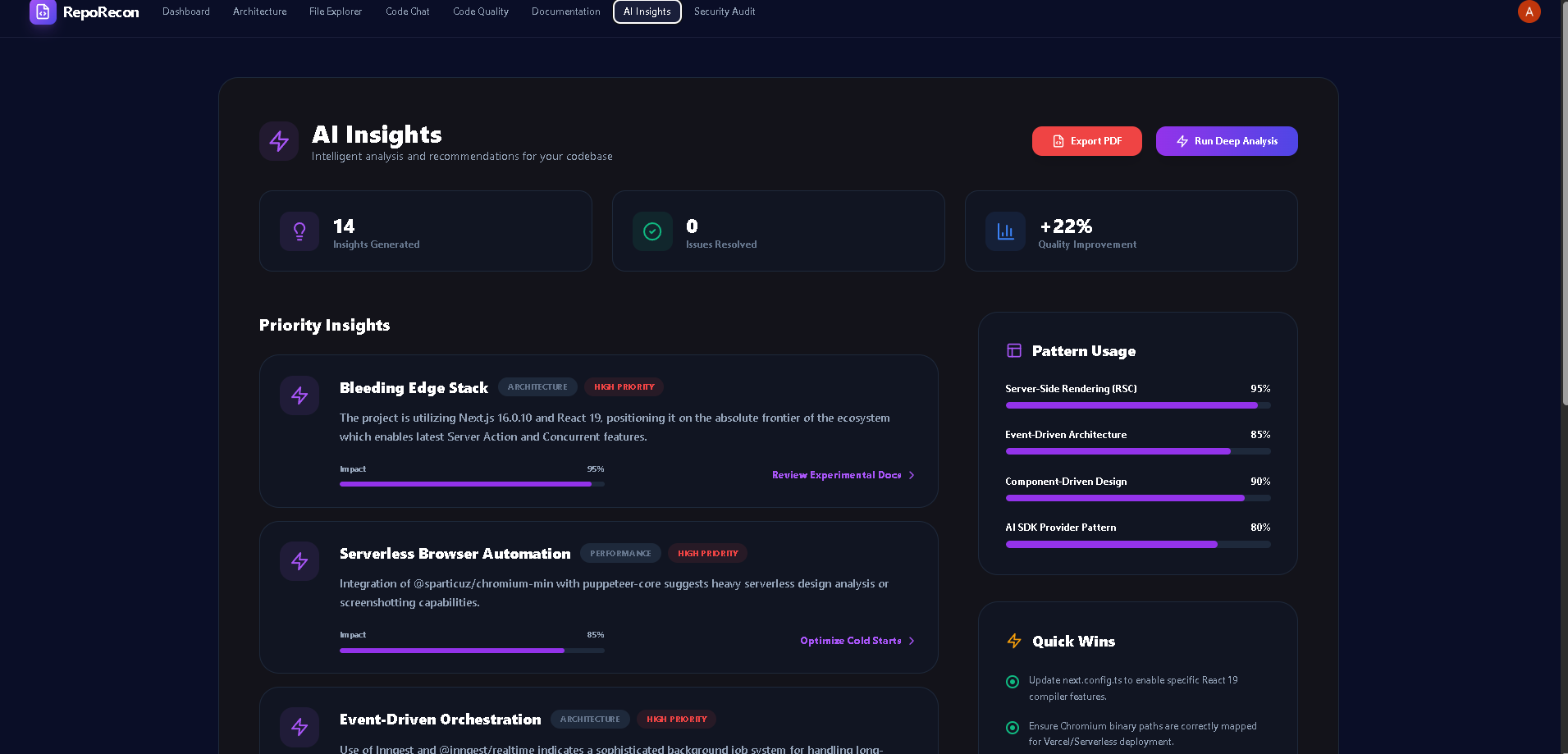Click the 'Quick Wins' panel heading
The width and height of the screenshot is (1568, 754).
[x=1073, y=642]
